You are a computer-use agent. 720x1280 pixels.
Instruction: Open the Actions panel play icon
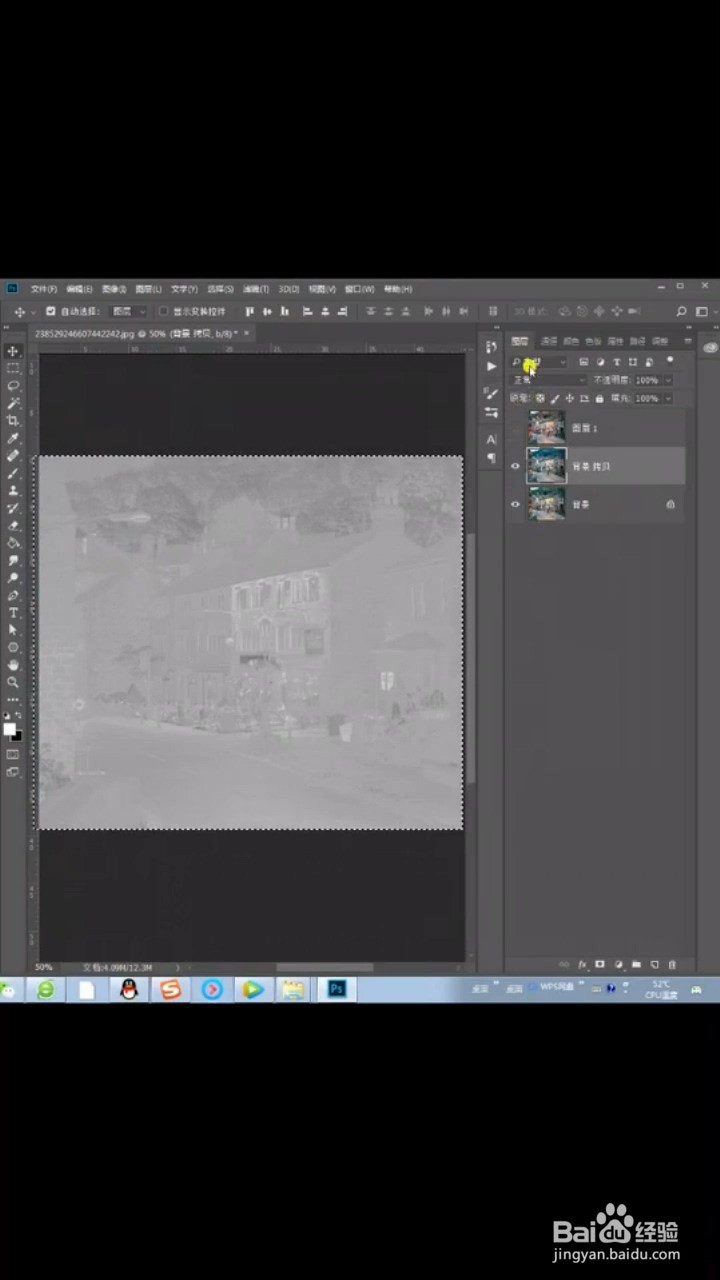[x=491, y=367]
